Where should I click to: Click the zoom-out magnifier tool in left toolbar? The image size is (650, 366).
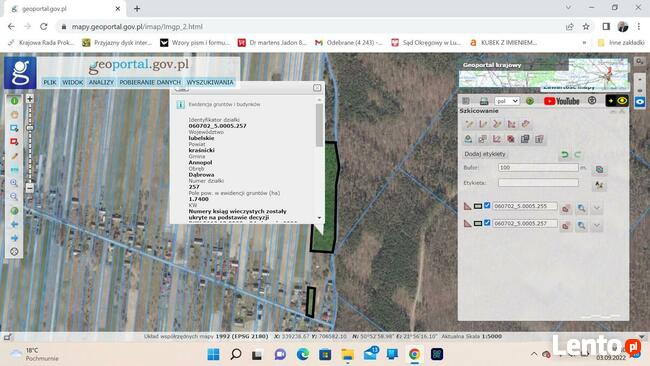coord(14,196)
